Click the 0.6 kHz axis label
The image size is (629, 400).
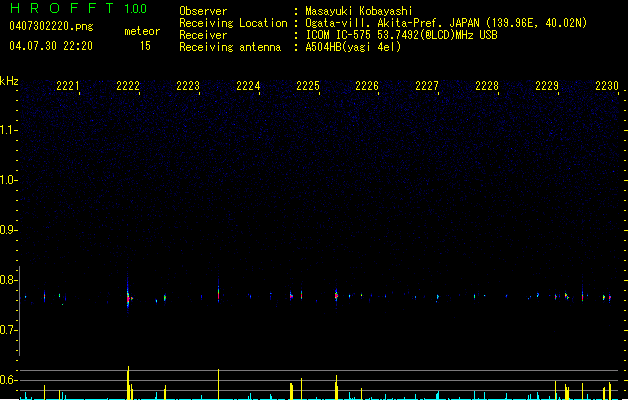8,380
